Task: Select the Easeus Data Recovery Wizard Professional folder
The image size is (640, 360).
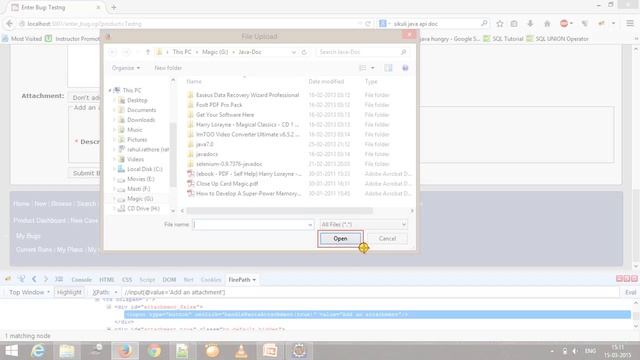Action: point(247,95)
